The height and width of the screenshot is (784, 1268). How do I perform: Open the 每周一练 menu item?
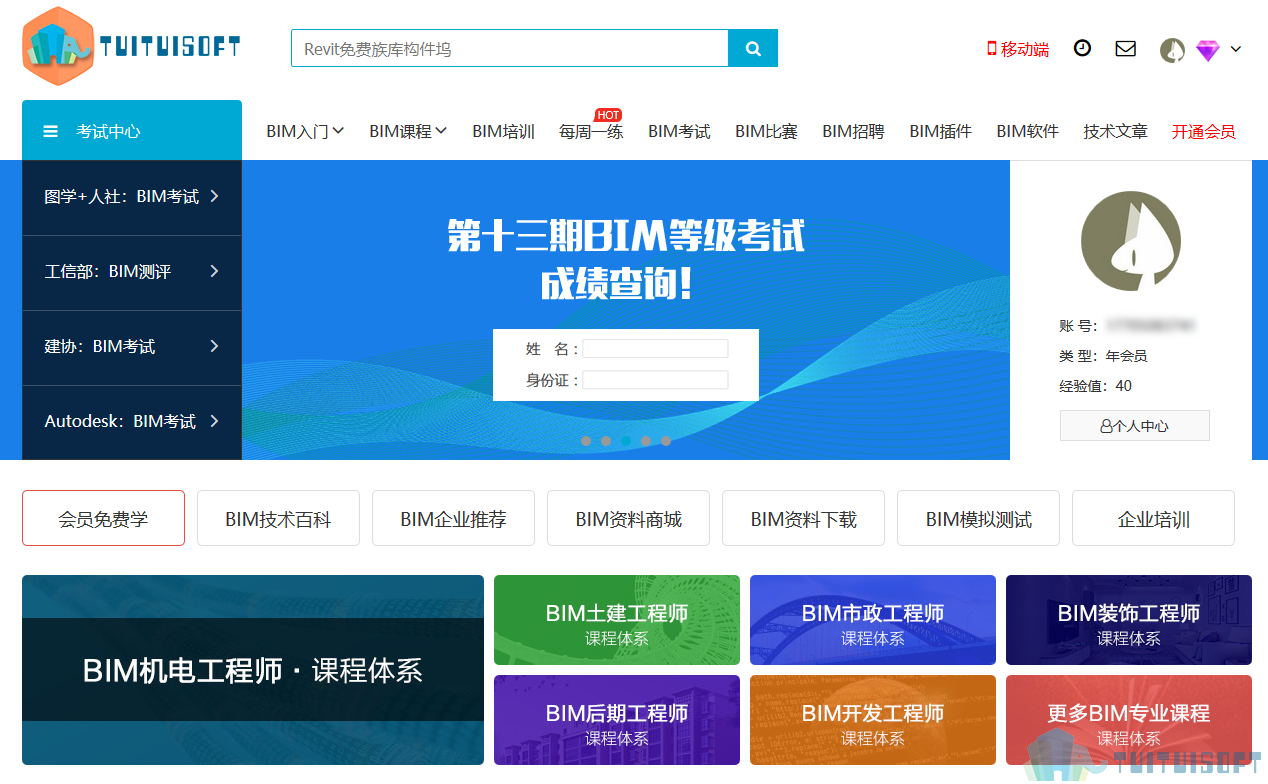[x=591, y=131]
